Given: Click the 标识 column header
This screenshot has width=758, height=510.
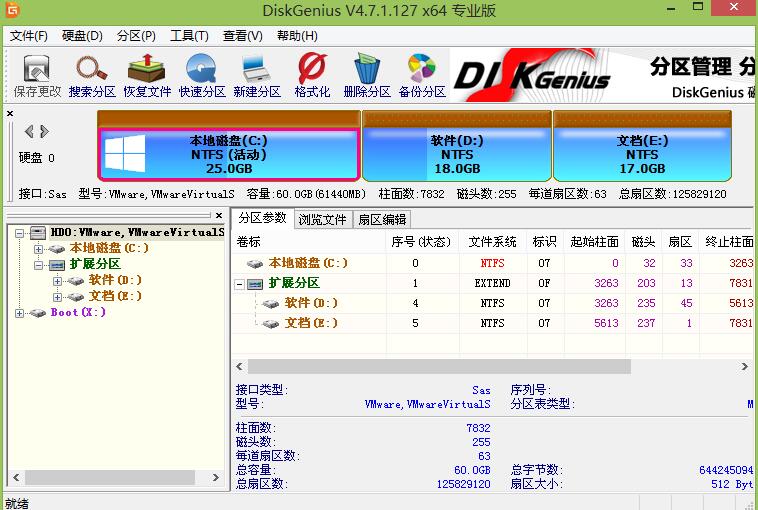Looking at the screenshot, I should click(545, 241).
